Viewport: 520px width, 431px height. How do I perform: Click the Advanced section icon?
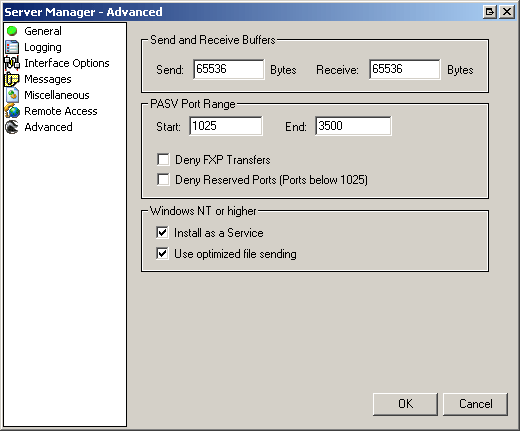point(12,127)
